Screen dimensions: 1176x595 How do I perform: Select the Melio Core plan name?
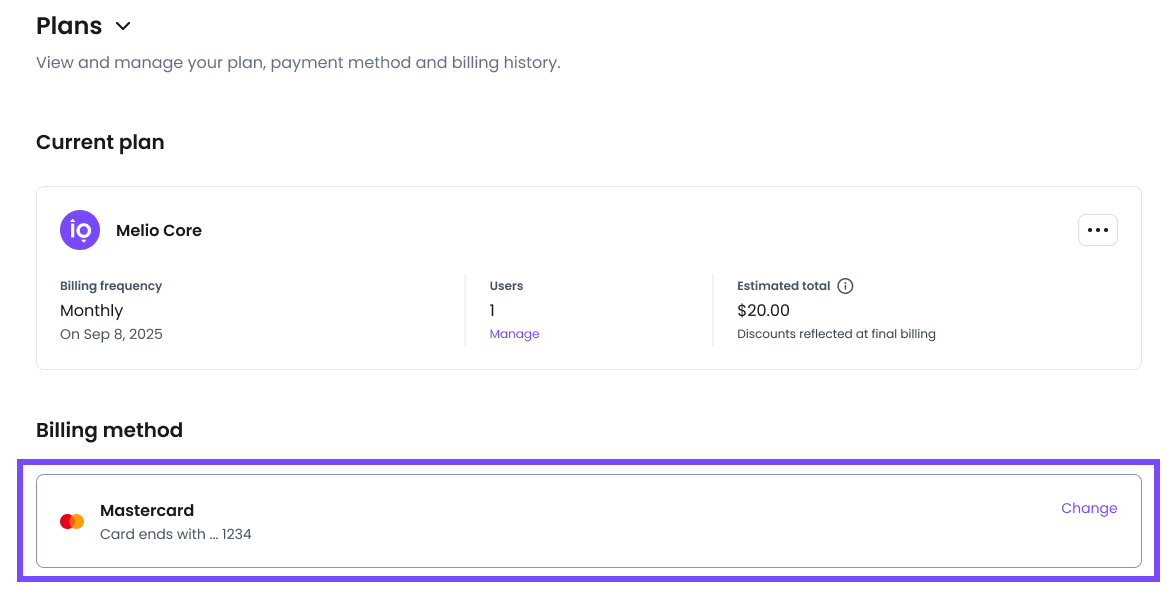point(159,230)
